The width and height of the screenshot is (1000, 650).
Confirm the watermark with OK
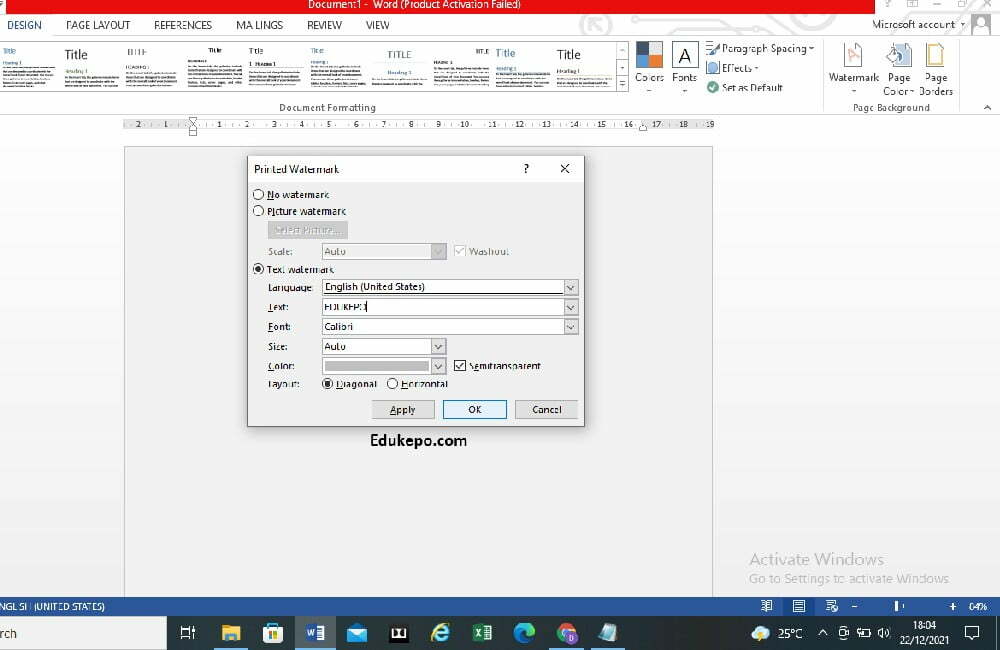(x=474, y=409)
